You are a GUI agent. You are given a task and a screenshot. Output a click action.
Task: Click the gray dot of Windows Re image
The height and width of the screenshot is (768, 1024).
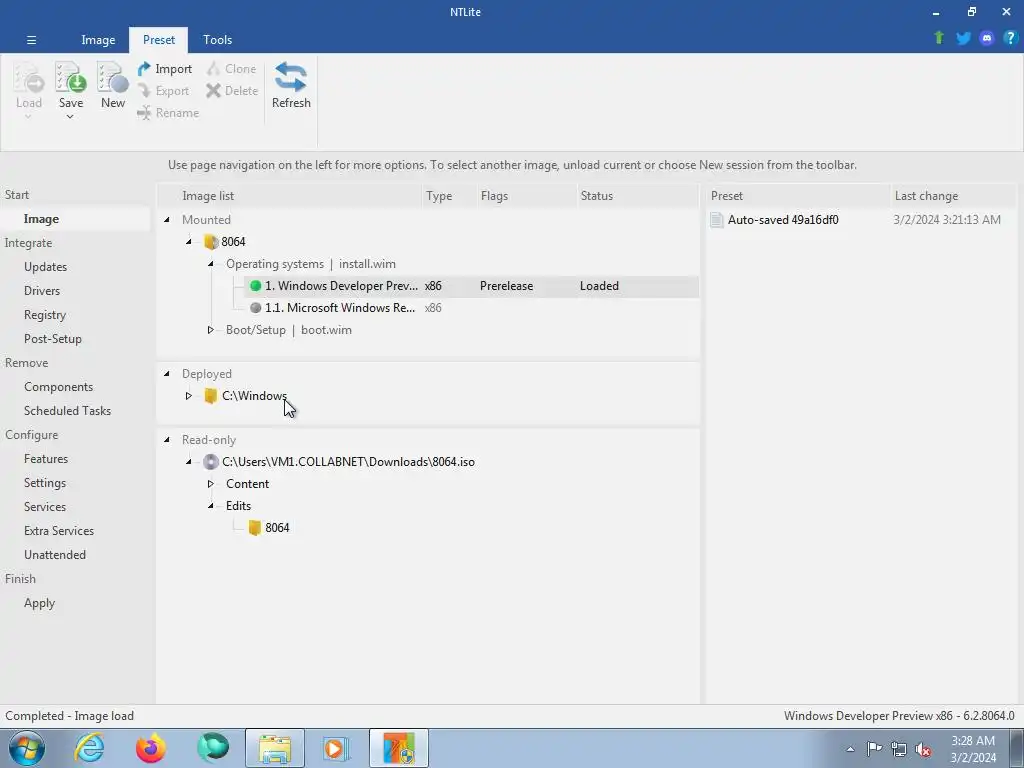(256, 308)
